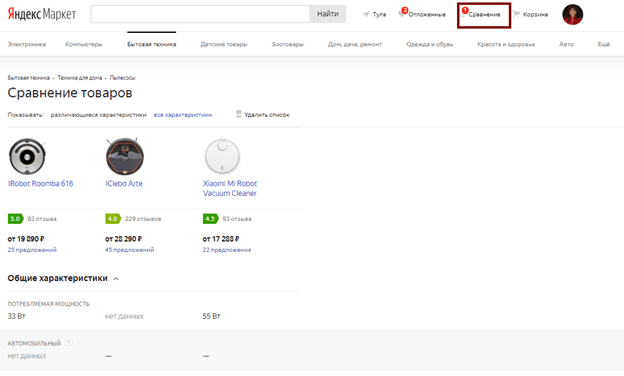Open Xiaomi Mi Robot Vacuum Cleaner link
624x376 pixels.
pos(230,188)
